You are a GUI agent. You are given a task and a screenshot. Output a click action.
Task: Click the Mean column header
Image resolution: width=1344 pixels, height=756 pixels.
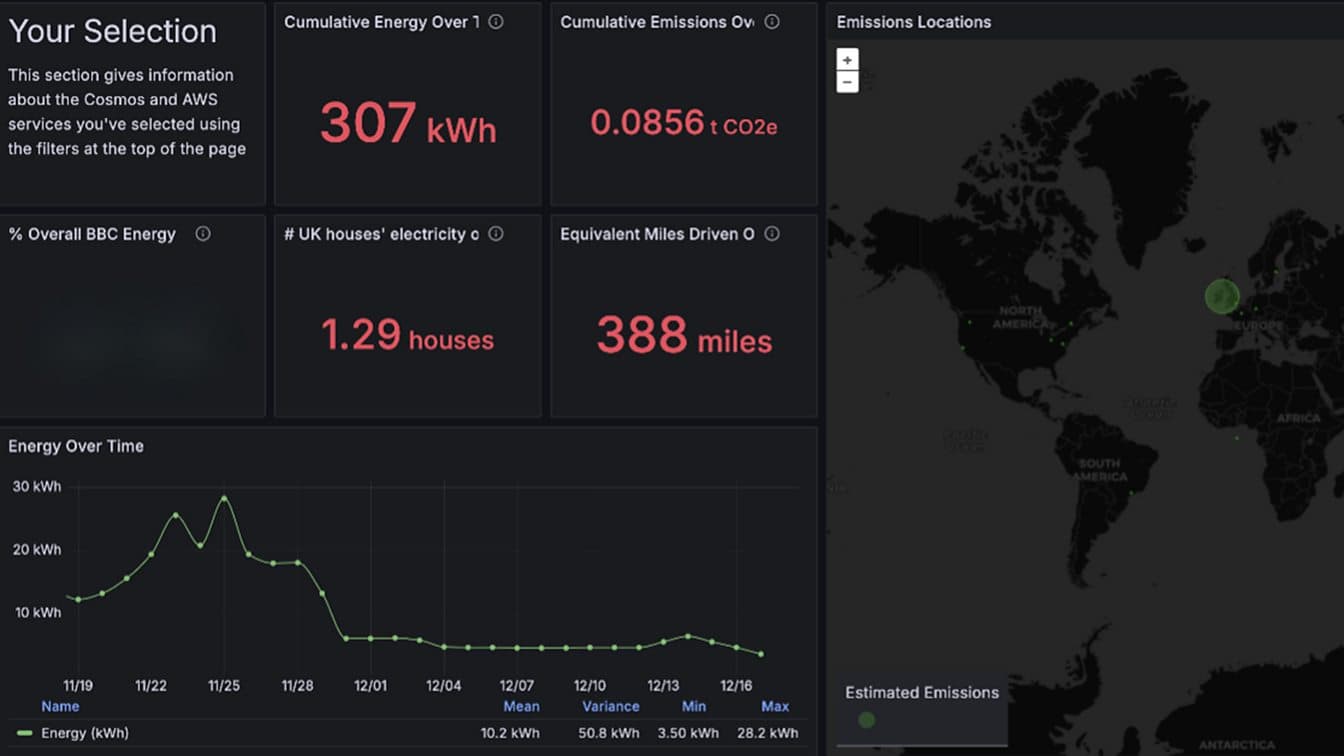pyautogui.click(x=521, y=706)
